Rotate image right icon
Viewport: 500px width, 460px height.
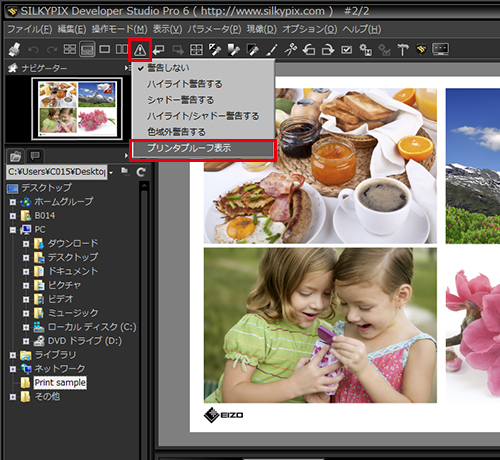click(328, 50)
